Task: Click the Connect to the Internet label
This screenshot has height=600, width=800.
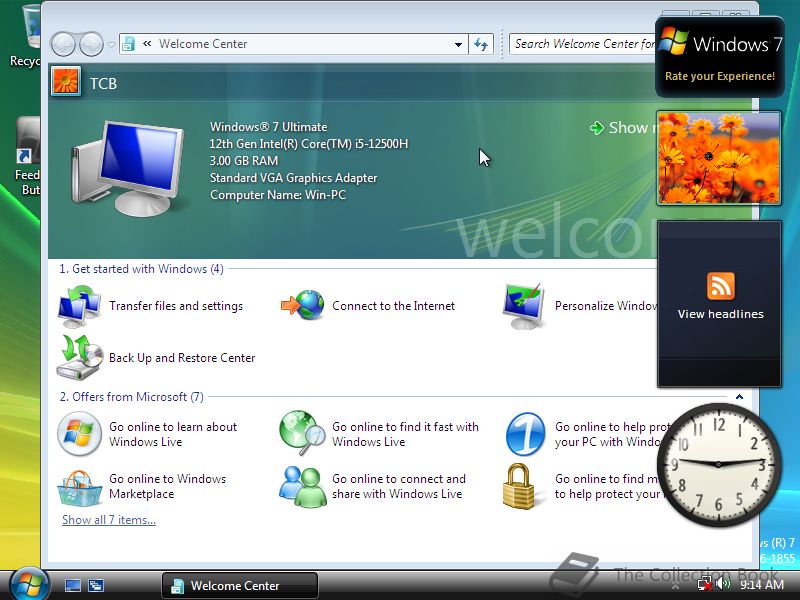Action: pos(393,306)
